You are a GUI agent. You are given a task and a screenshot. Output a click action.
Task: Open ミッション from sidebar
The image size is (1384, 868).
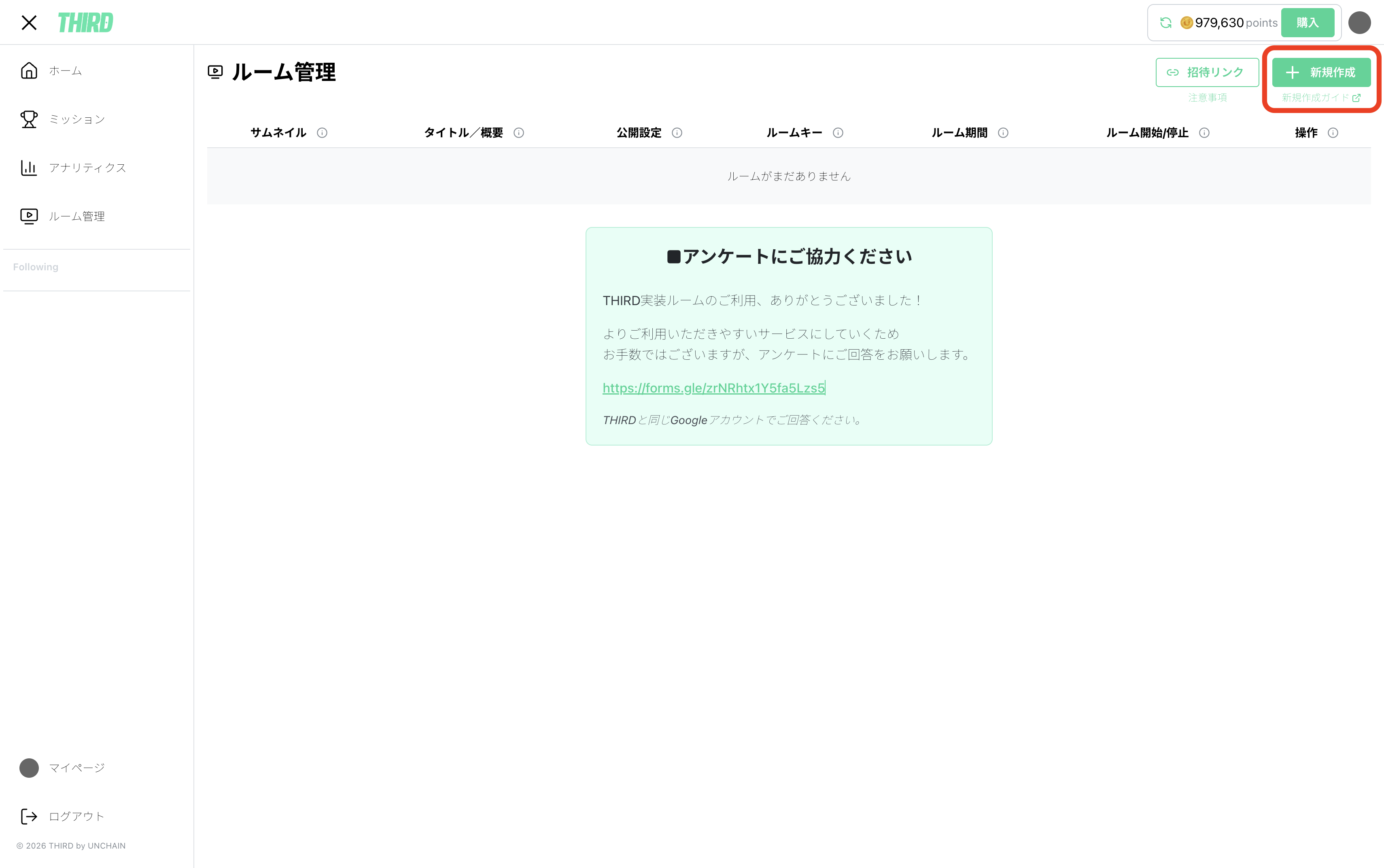76,119
